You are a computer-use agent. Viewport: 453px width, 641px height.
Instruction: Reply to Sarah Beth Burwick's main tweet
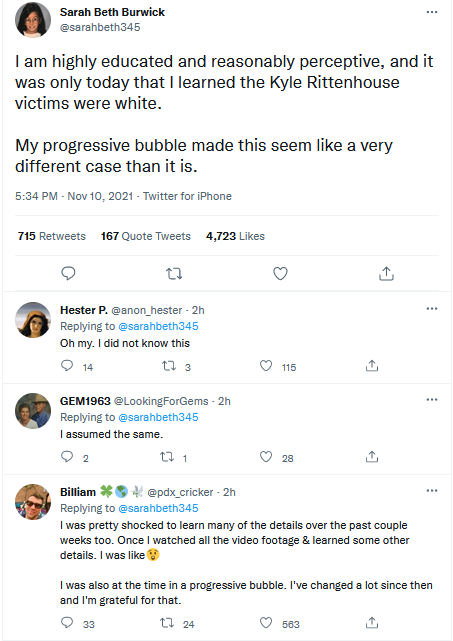pos(68,273)
